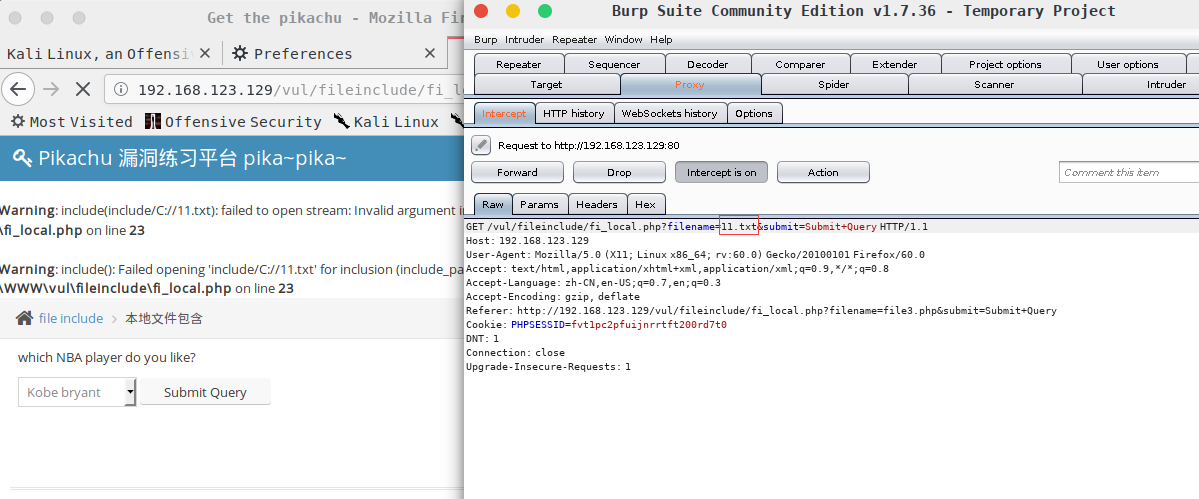
Task: Switch to Kali Linux, an Offensive tab
Action: point(98,53)
